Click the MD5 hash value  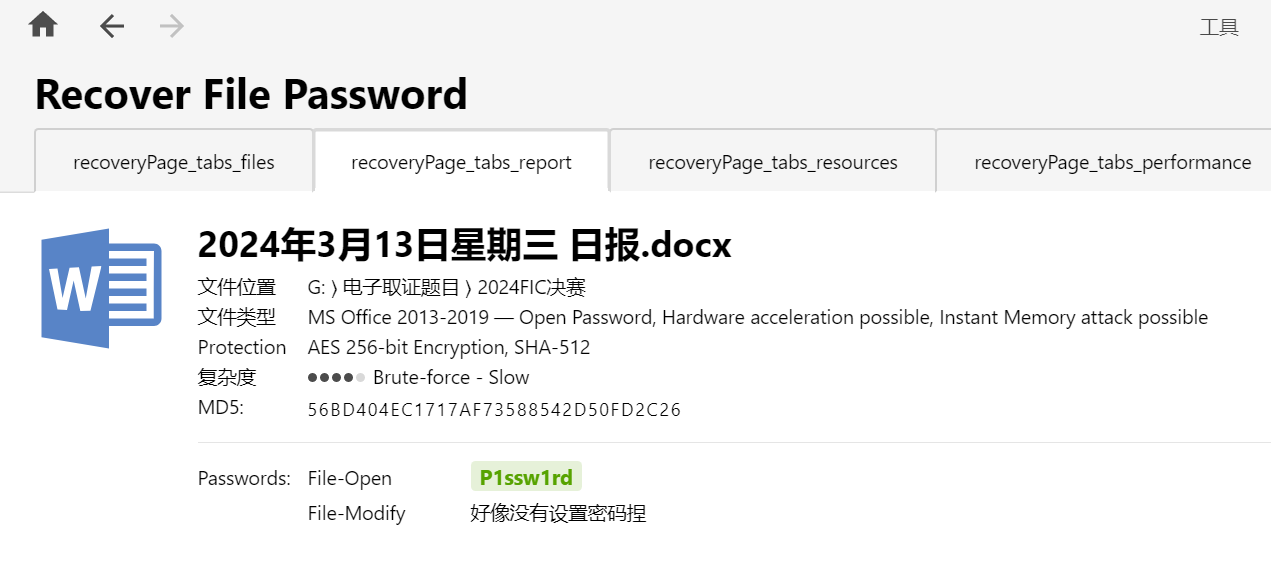pyautogui.click(x=494, y=409)
